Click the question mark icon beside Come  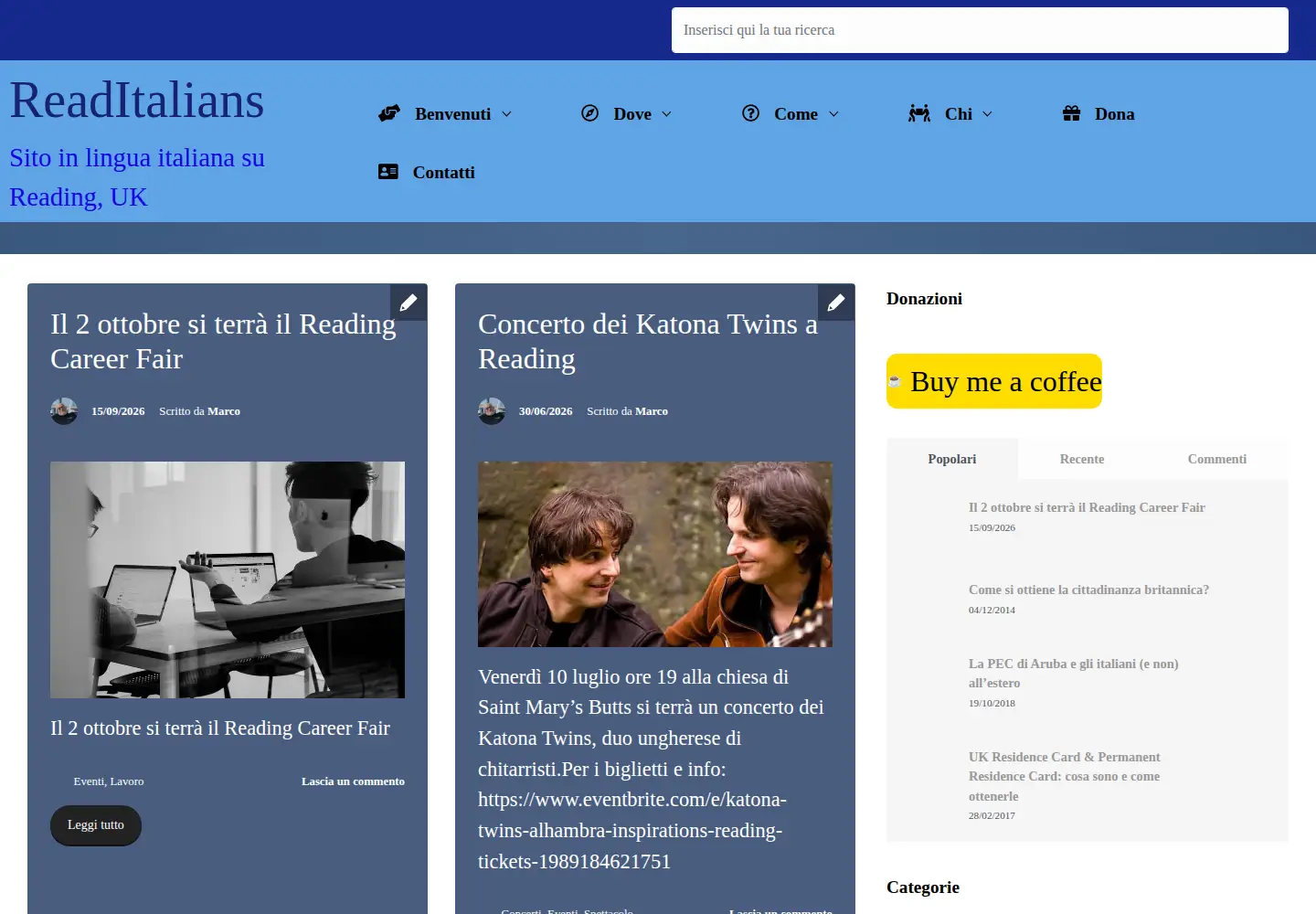tap(751, 113)
